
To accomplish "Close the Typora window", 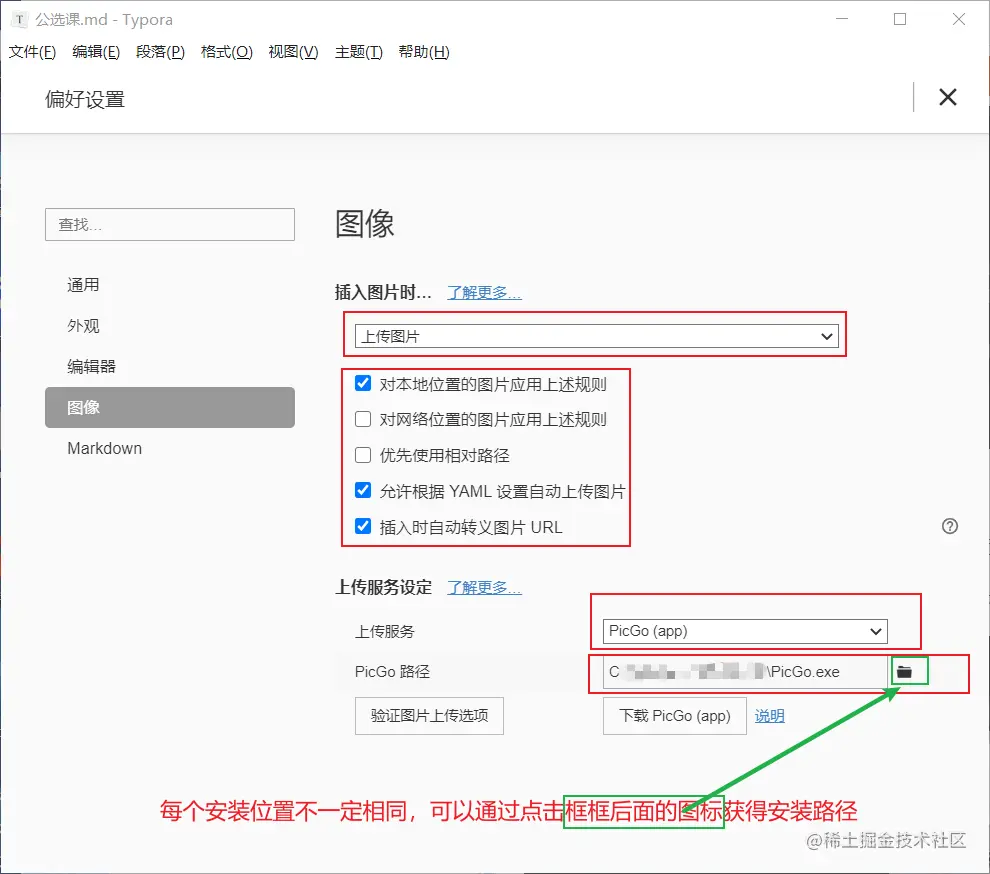I will click(x=958, y=20).
